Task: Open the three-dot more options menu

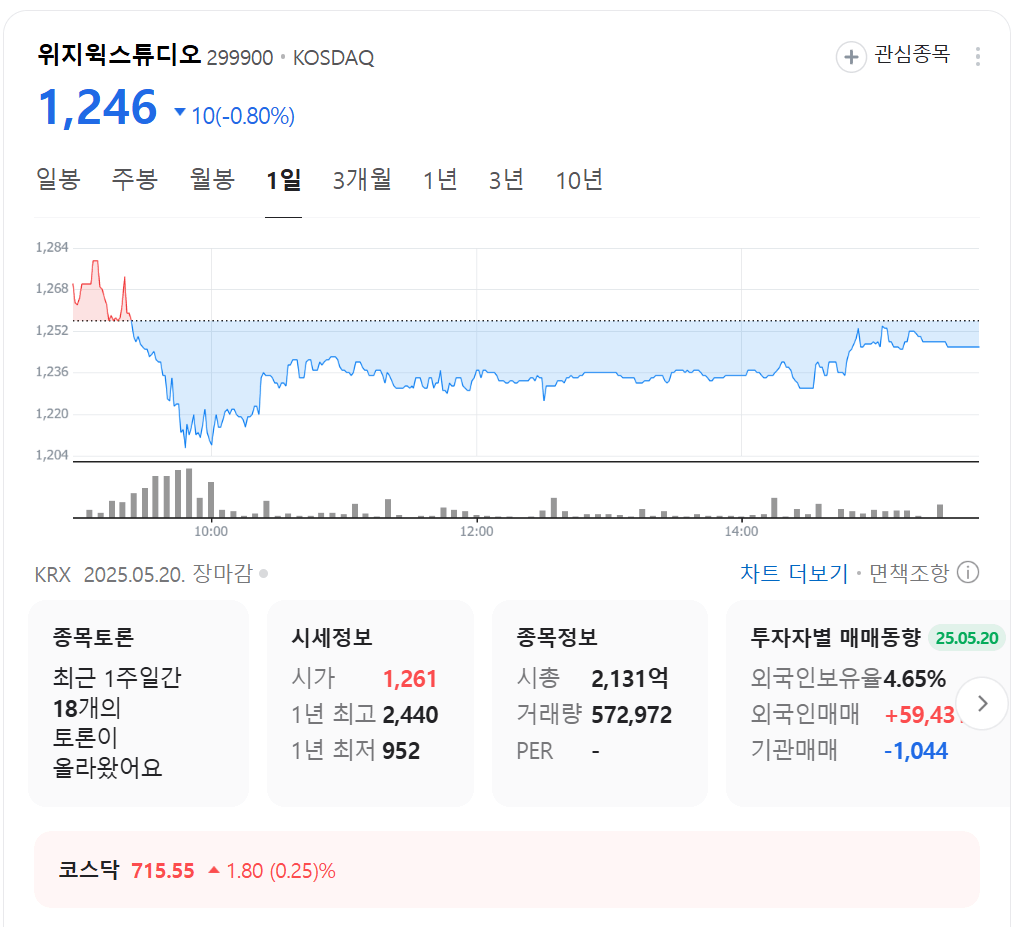Action: (977, 56)
